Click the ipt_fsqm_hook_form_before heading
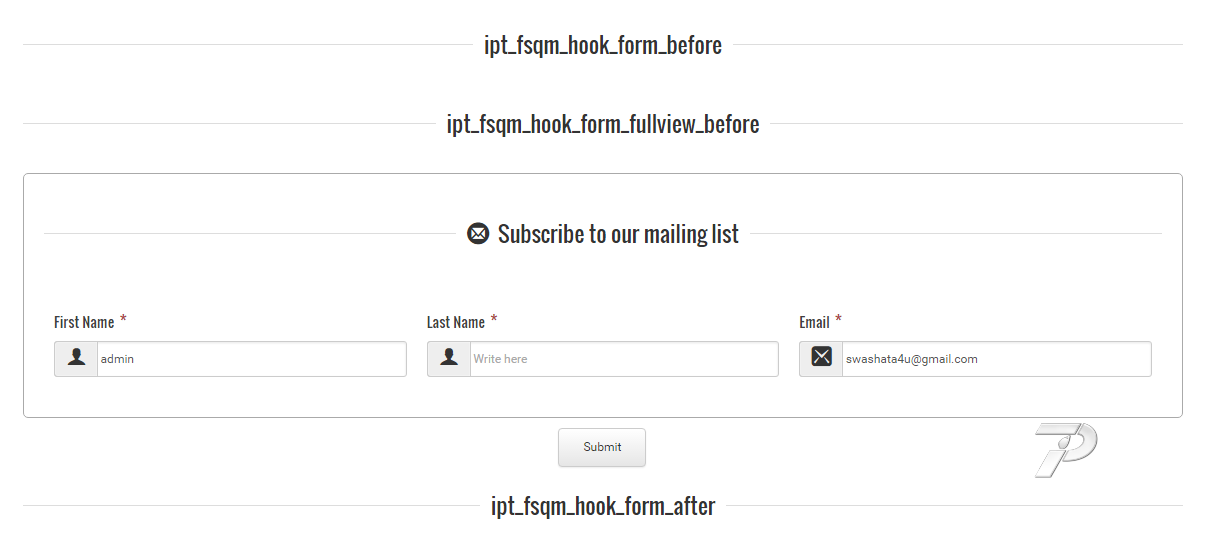 (603, 45)
